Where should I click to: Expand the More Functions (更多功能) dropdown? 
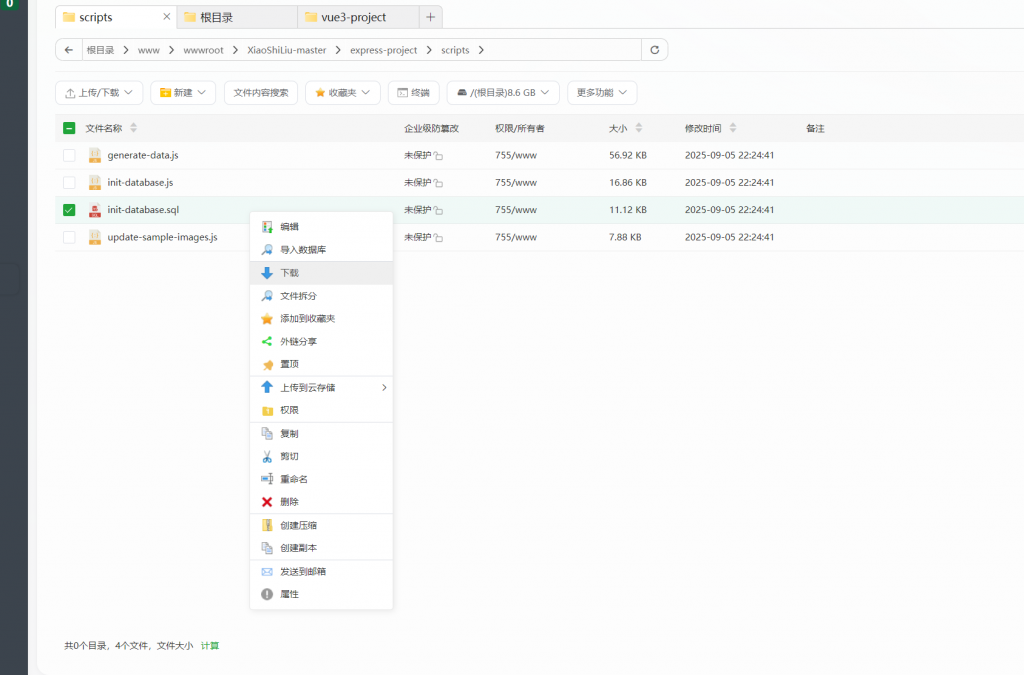[602, 93]
